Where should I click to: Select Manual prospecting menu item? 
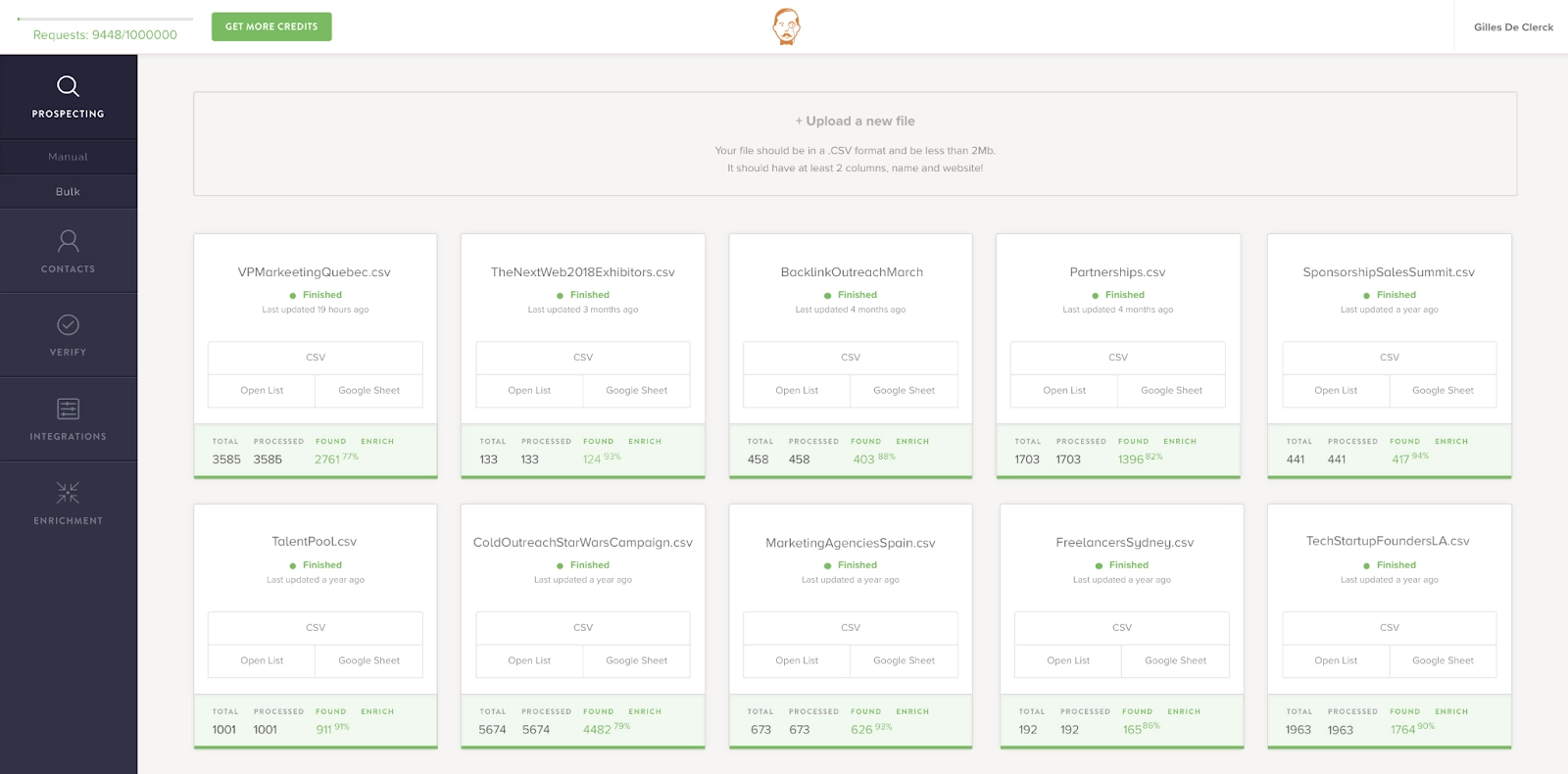[69, 157]
